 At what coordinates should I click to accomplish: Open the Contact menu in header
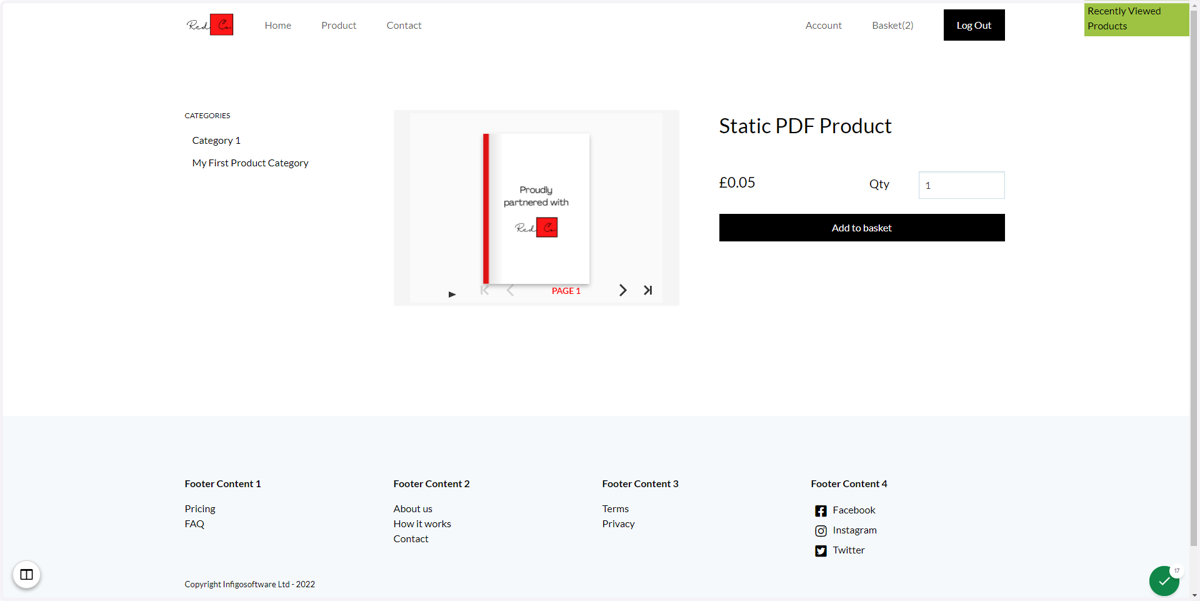[404, 25]
